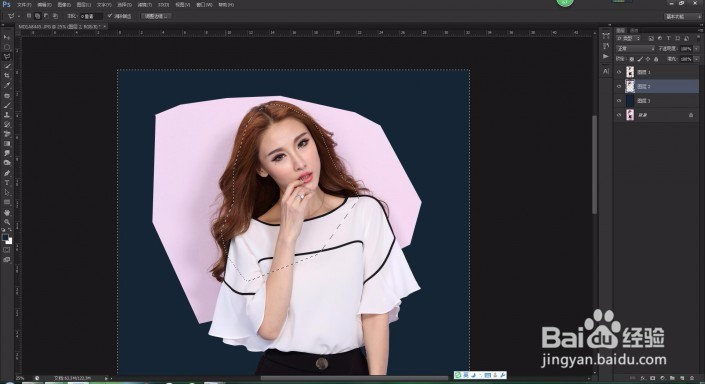Open the Filter menu
The image size is (705, 384).
tap(144, 5)
